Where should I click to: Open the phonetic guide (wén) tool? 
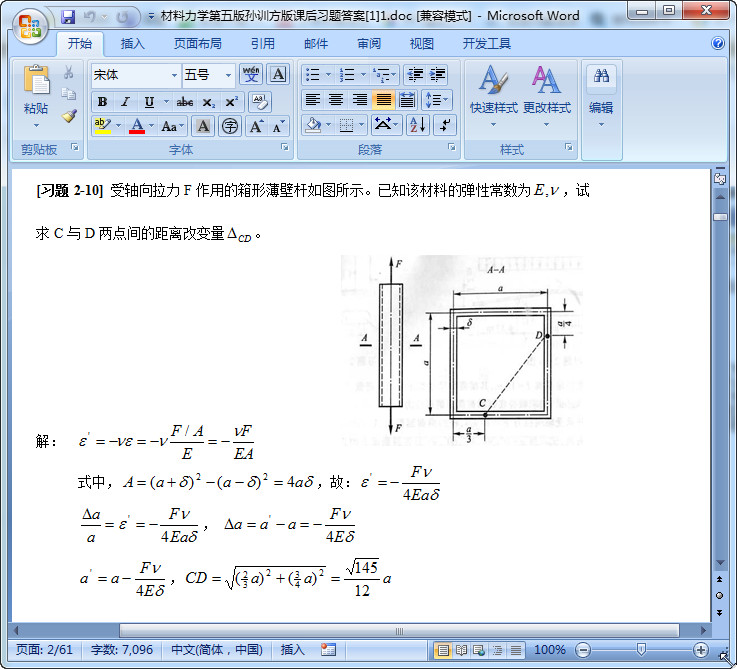251,74
